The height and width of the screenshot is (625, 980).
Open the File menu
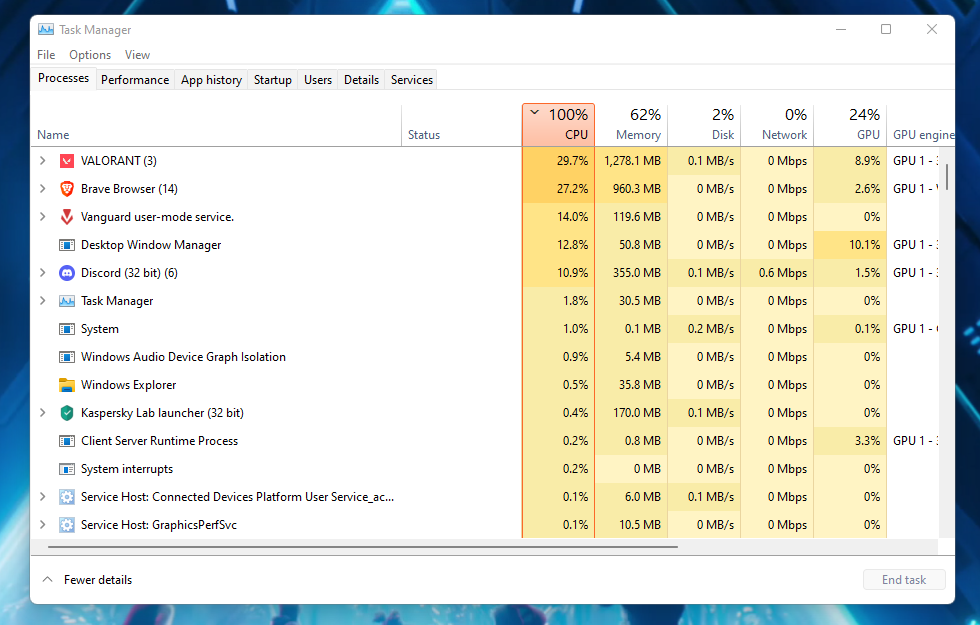tap(46, 55)
